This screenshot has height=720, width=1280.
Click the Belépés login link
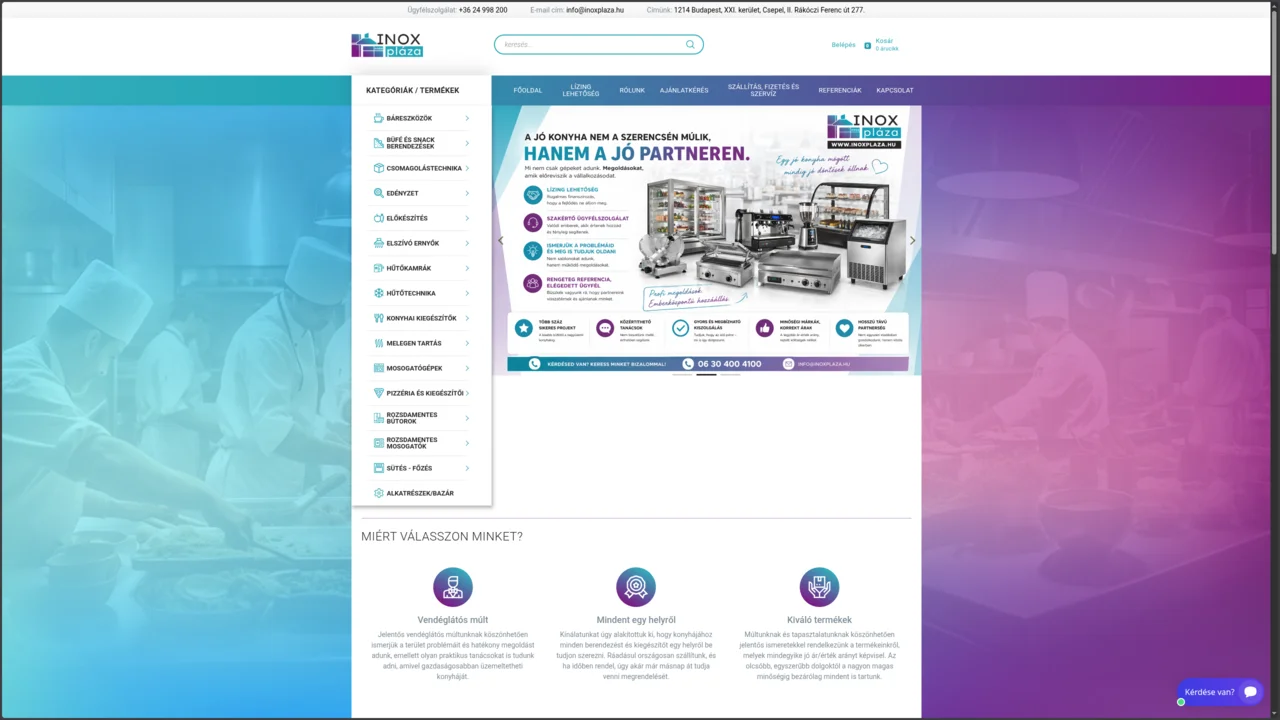click(x=844, y=45)
